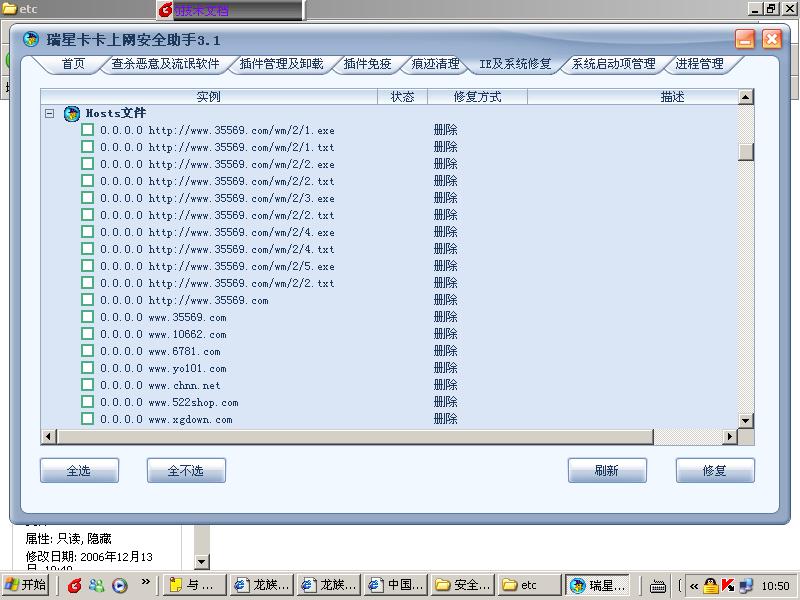Click the 技术文档 tab in the top bar
This screenshot has height=600, width=800.
point(231,10)
